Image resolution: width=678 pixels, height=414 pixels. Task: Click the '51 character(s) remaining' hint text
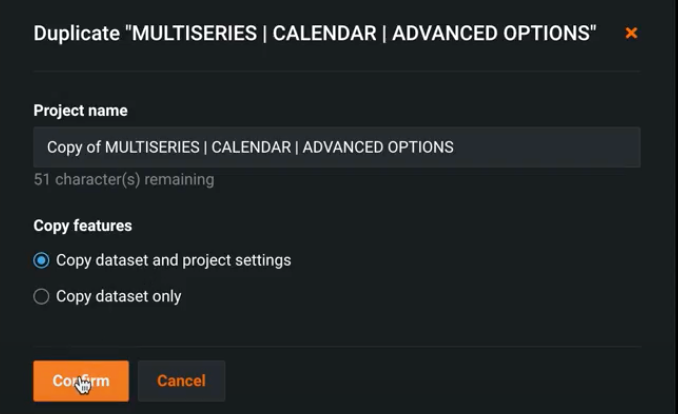tap(123, 180)
